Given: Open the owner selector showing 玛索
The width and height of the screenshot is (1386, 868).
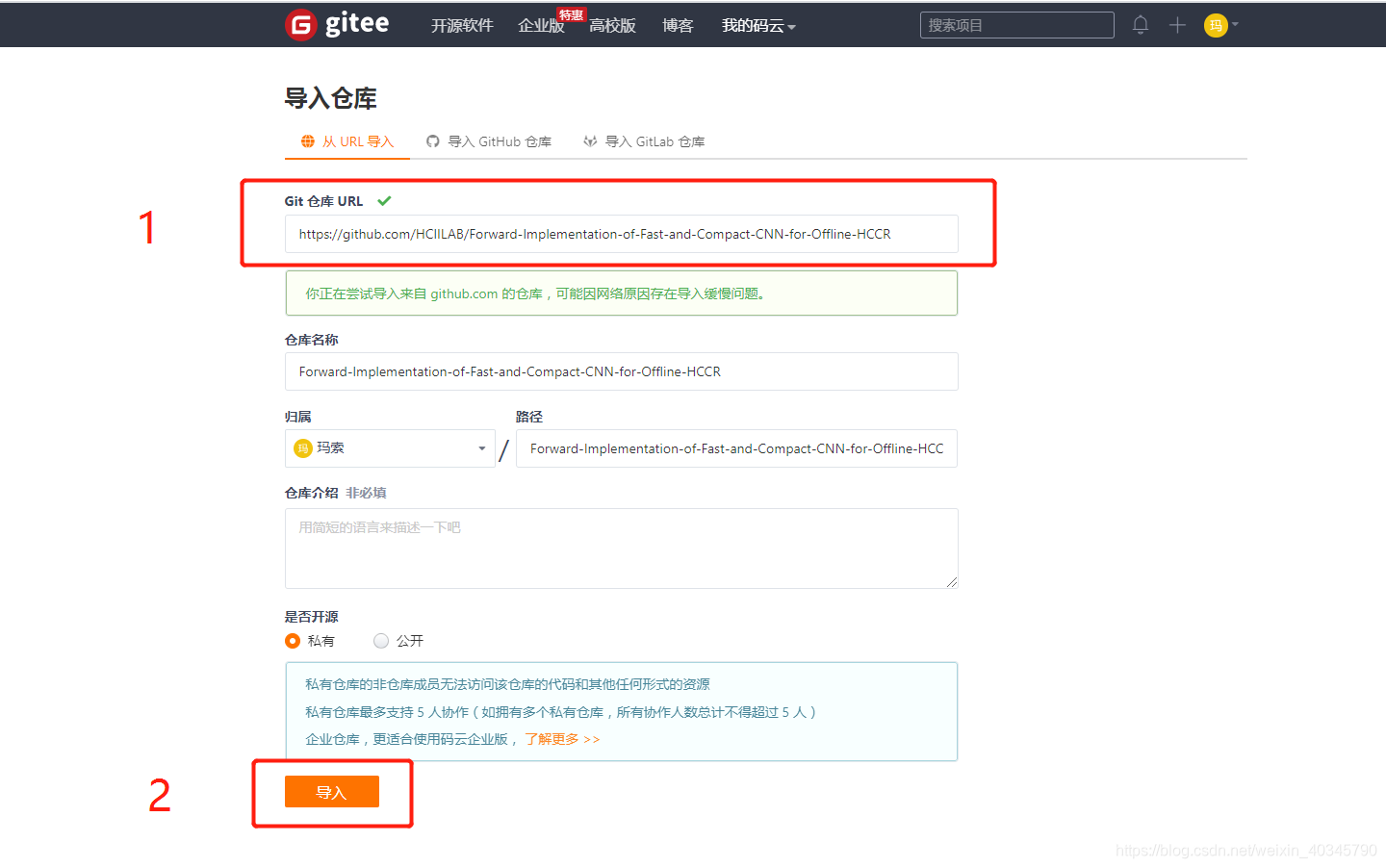Looking at the screenshot, I should (x=390, y=448).
